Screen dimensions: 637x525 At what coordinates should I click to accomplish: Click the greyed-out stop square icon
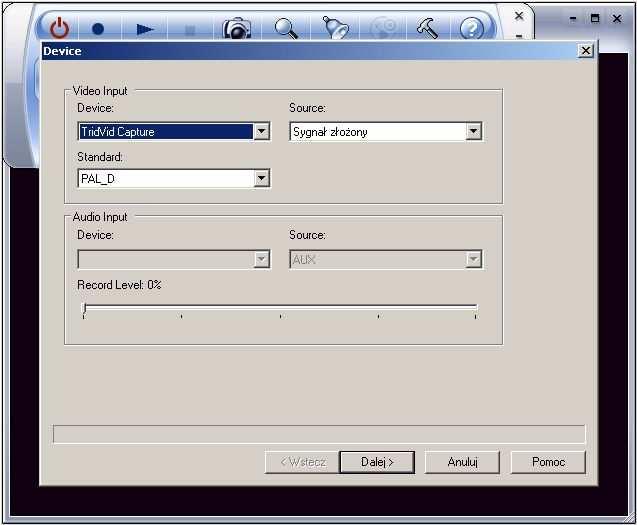(x=190, y=30)
